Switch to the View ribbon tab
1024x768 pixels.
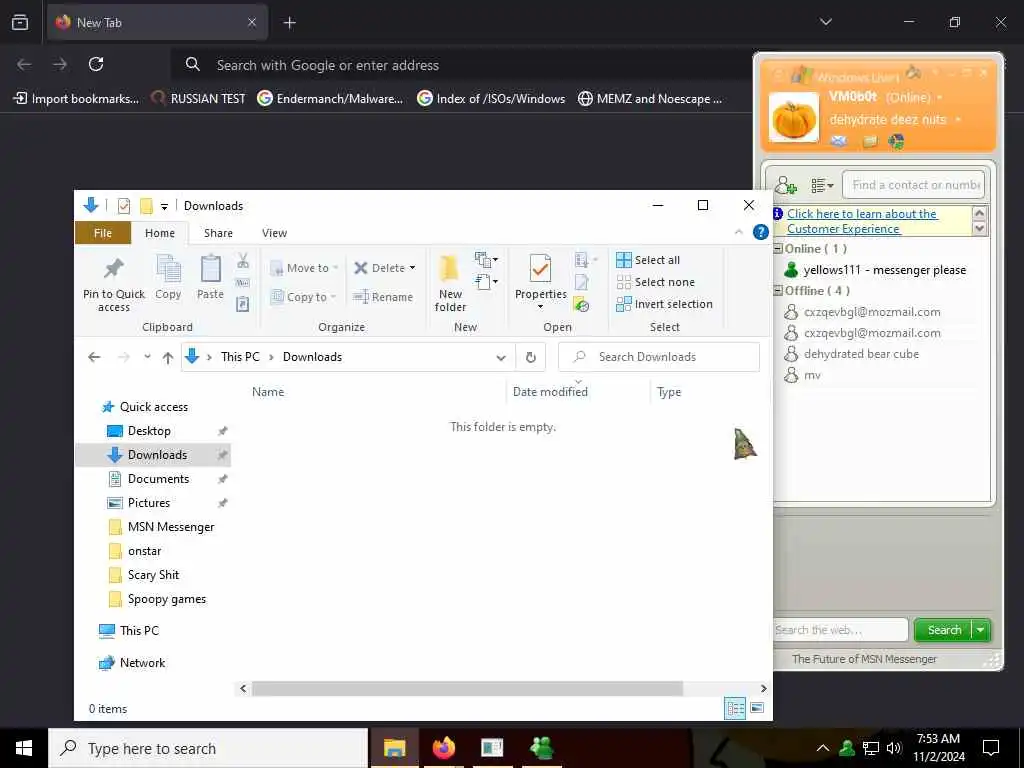pos(274,233)
